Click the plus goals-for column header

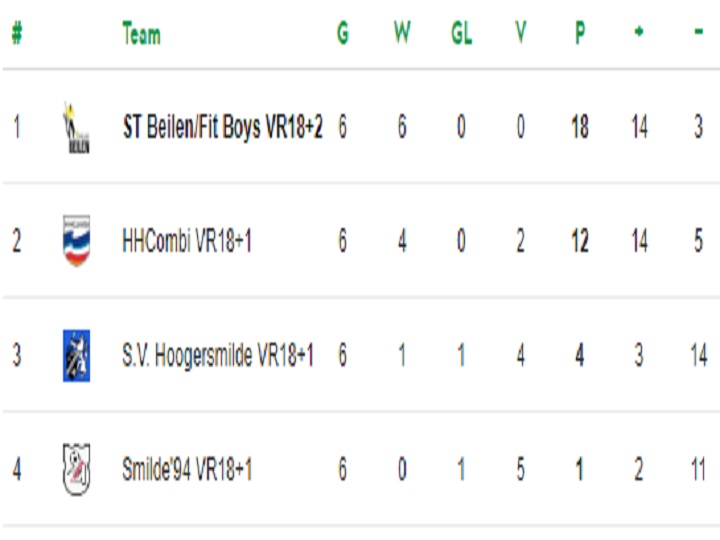pyautogui.click(x=639, y=32)
